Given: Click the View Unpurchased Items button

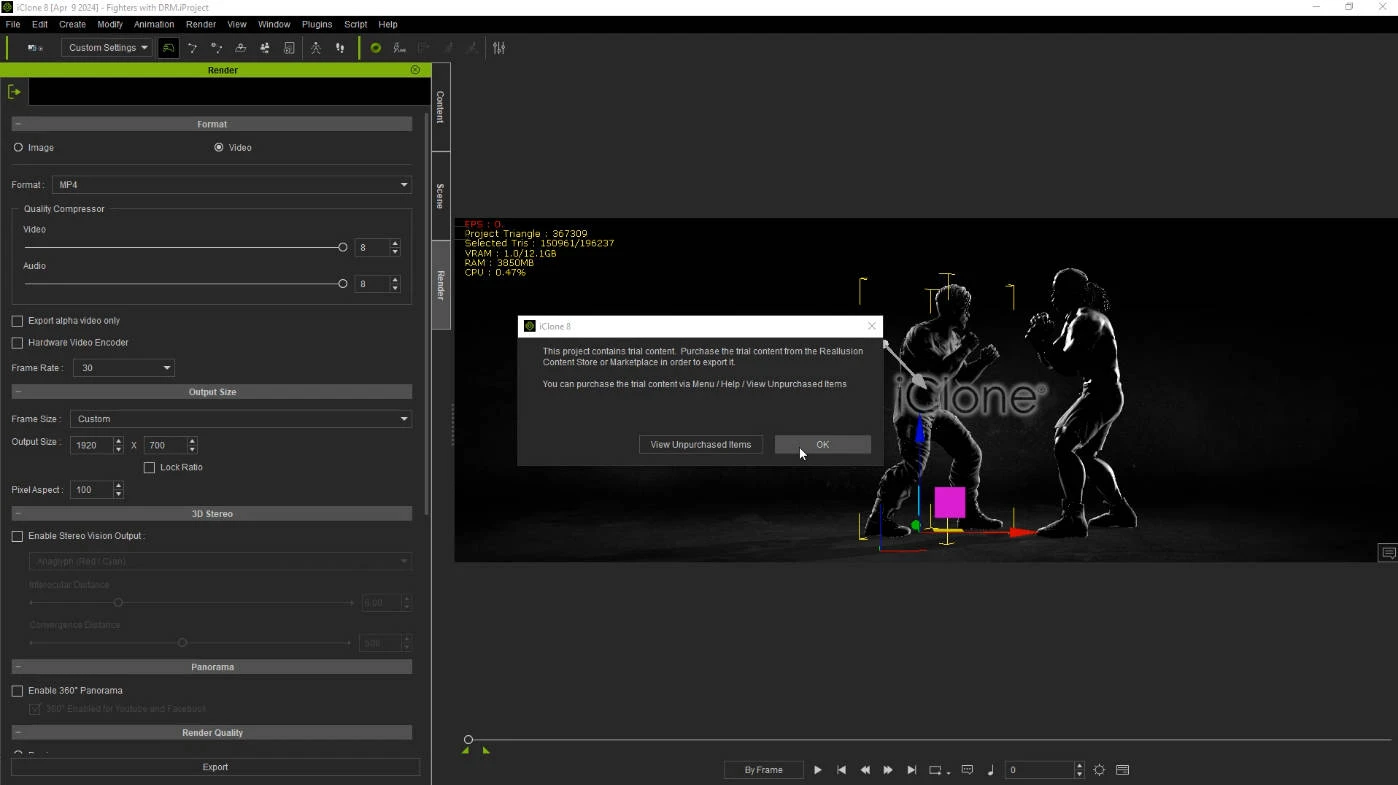Looking at the screenshot, I should pyautogui.click(x=700, y=445).
